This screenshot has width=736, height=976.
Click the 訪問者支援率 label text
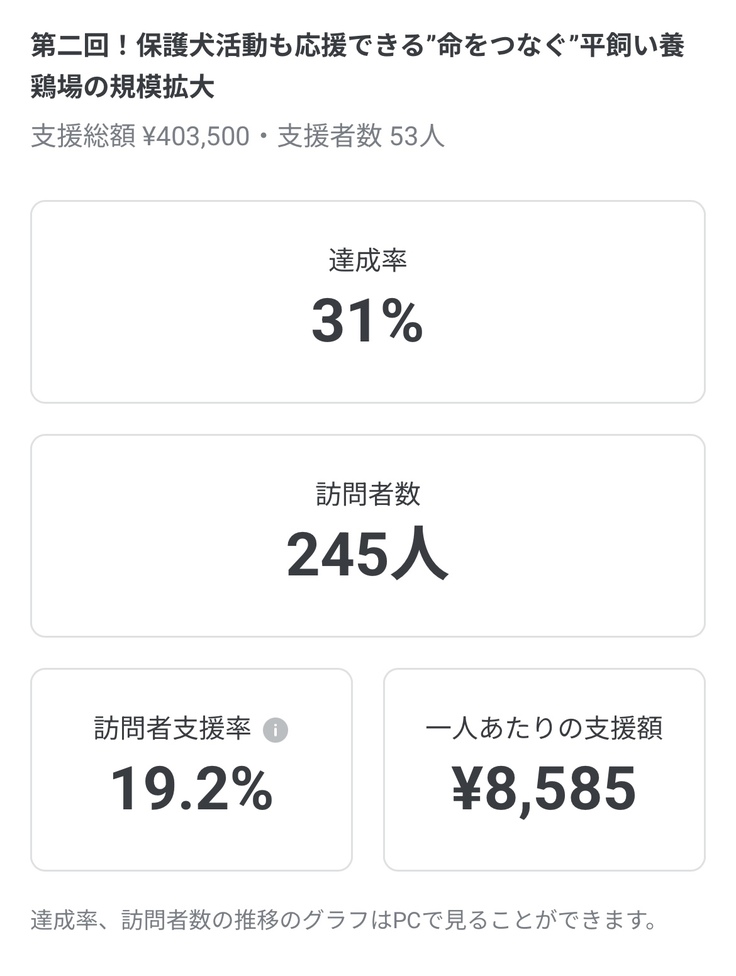click(171, 729)
